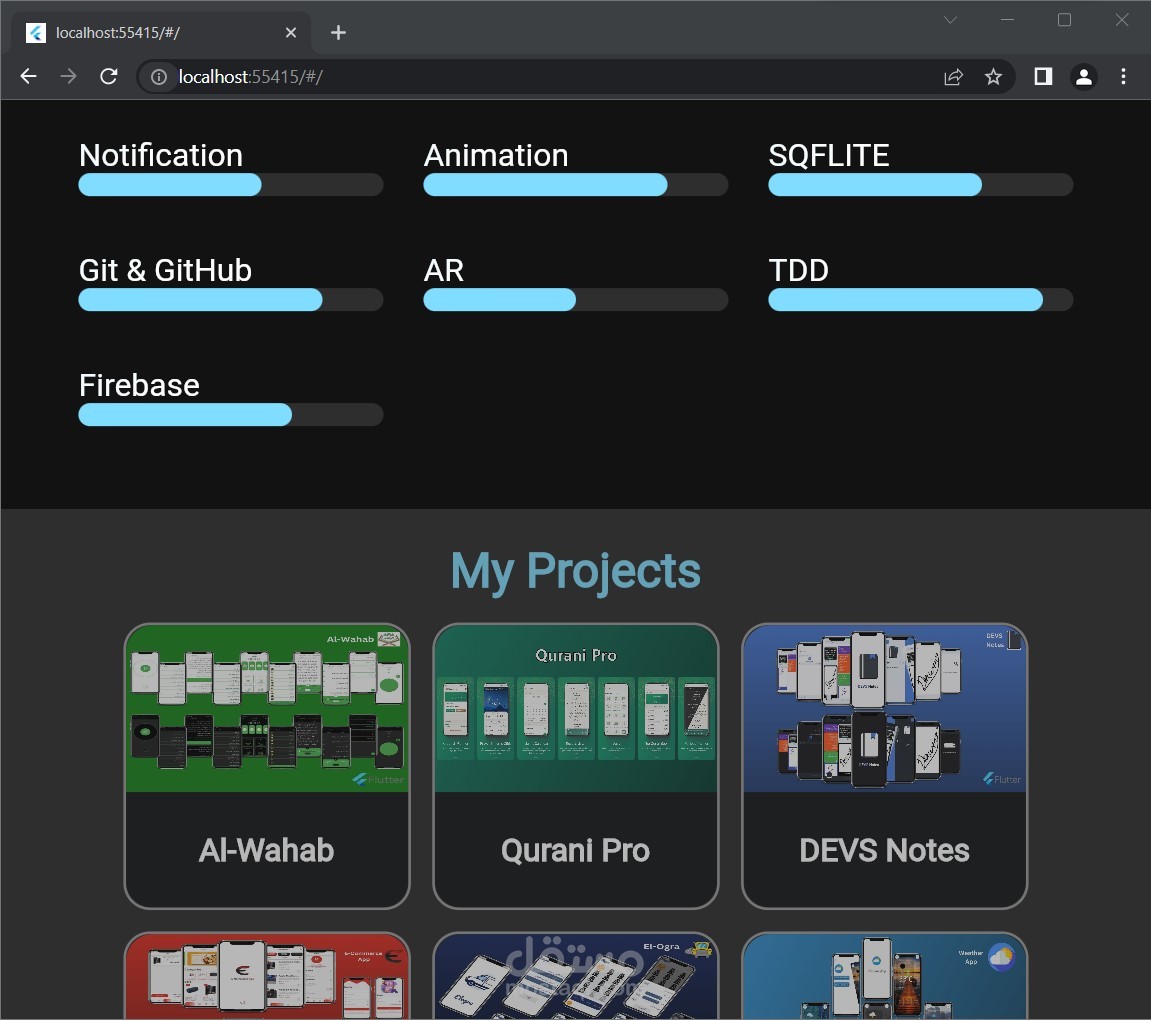Open the Chrome three-dot menu
1151x1020 pixels.
(1123, 76)
